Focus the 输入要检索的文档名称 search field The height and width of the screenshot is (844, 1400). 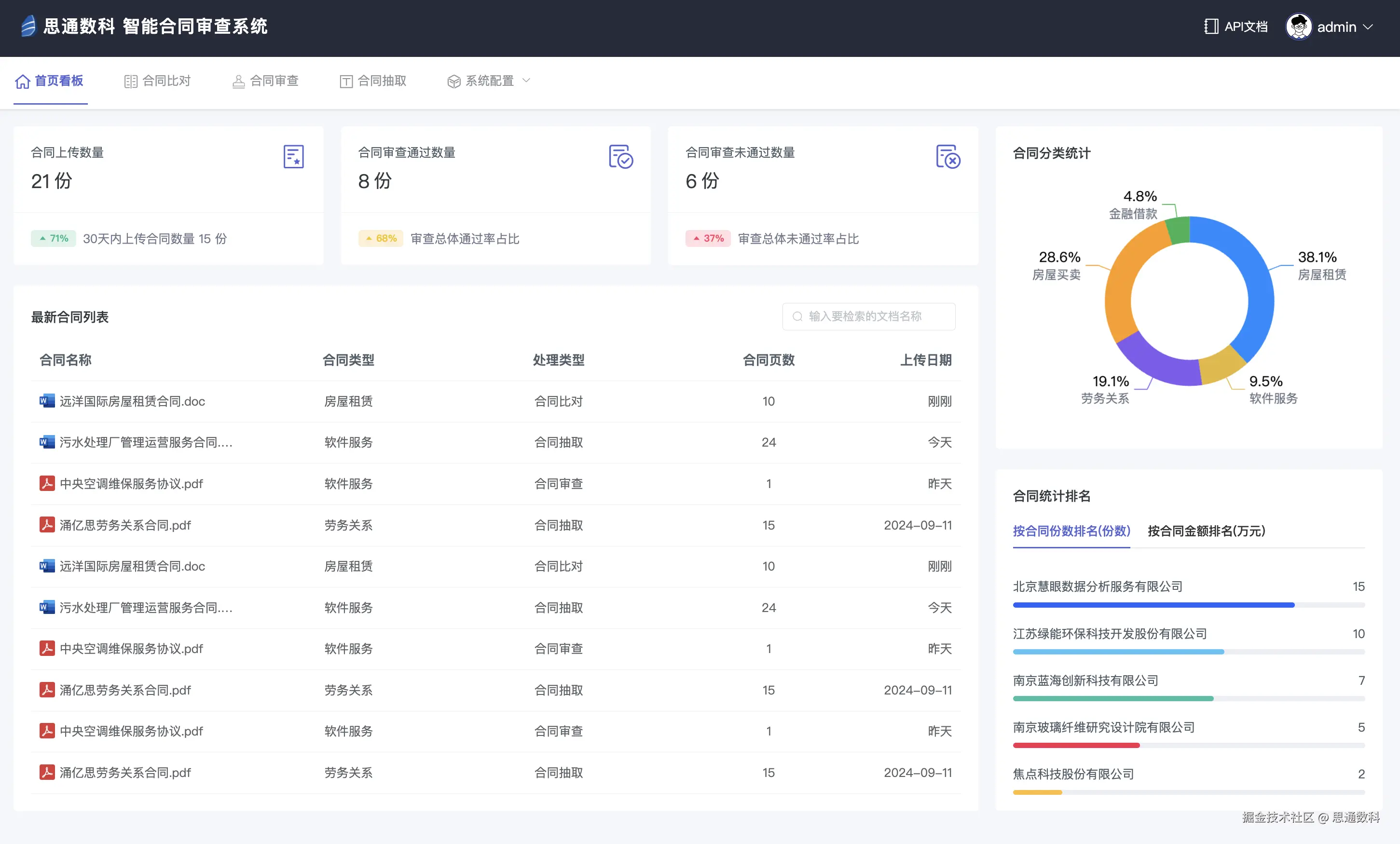pos(875,316)
